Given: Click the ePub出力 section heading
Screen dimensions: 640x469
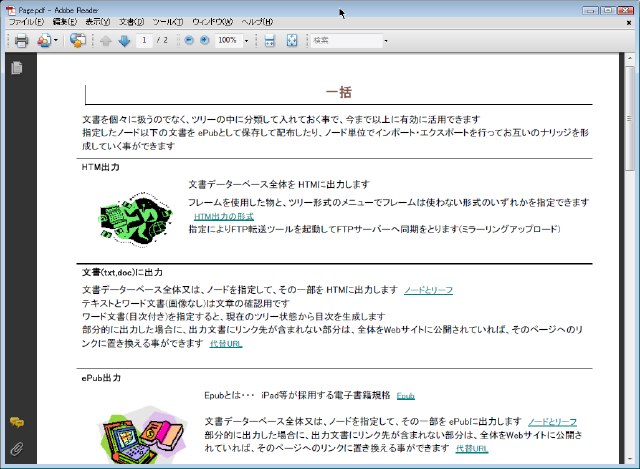Looking at the screenshot, I should point(101,378).
